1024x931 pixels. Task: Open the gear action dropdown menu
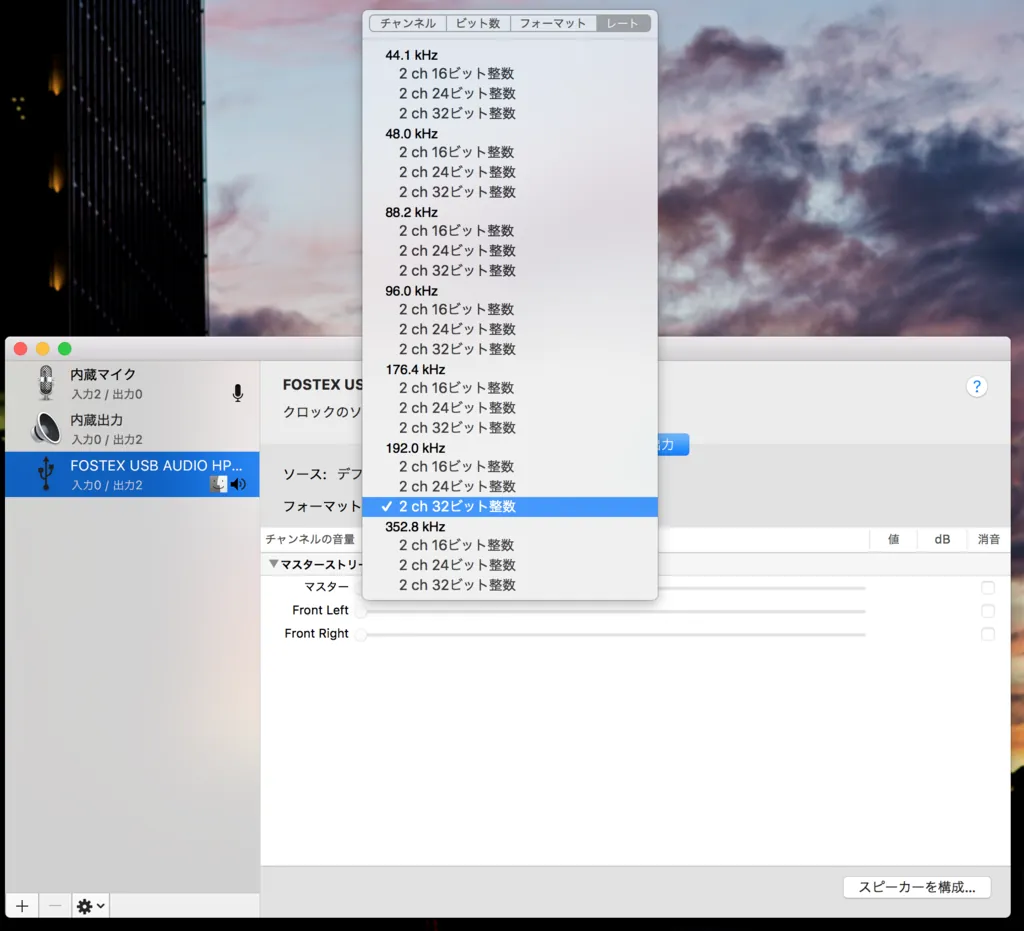tap(90, 906)
